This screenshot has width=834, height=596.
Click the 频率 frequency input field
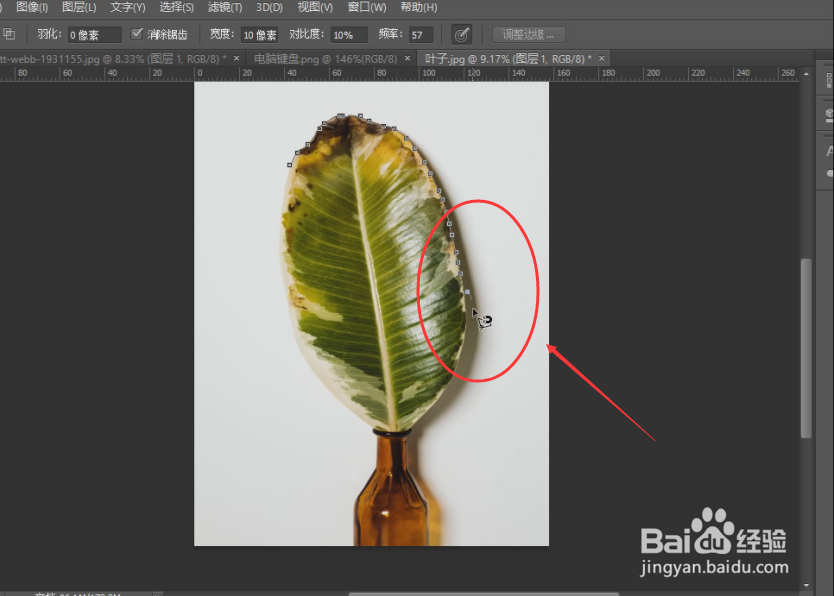pyautogui.click(x=421, y=35)
